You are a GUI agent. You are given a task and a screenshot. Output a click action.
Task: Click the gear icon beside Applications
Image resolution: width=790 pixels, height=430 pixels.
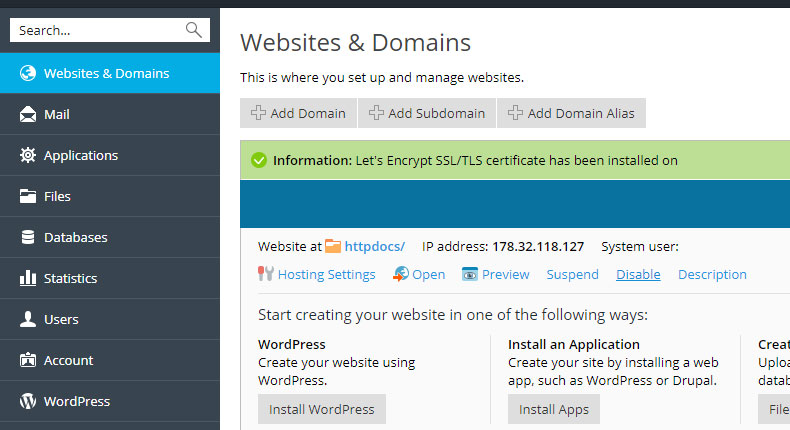coord(28,155)
